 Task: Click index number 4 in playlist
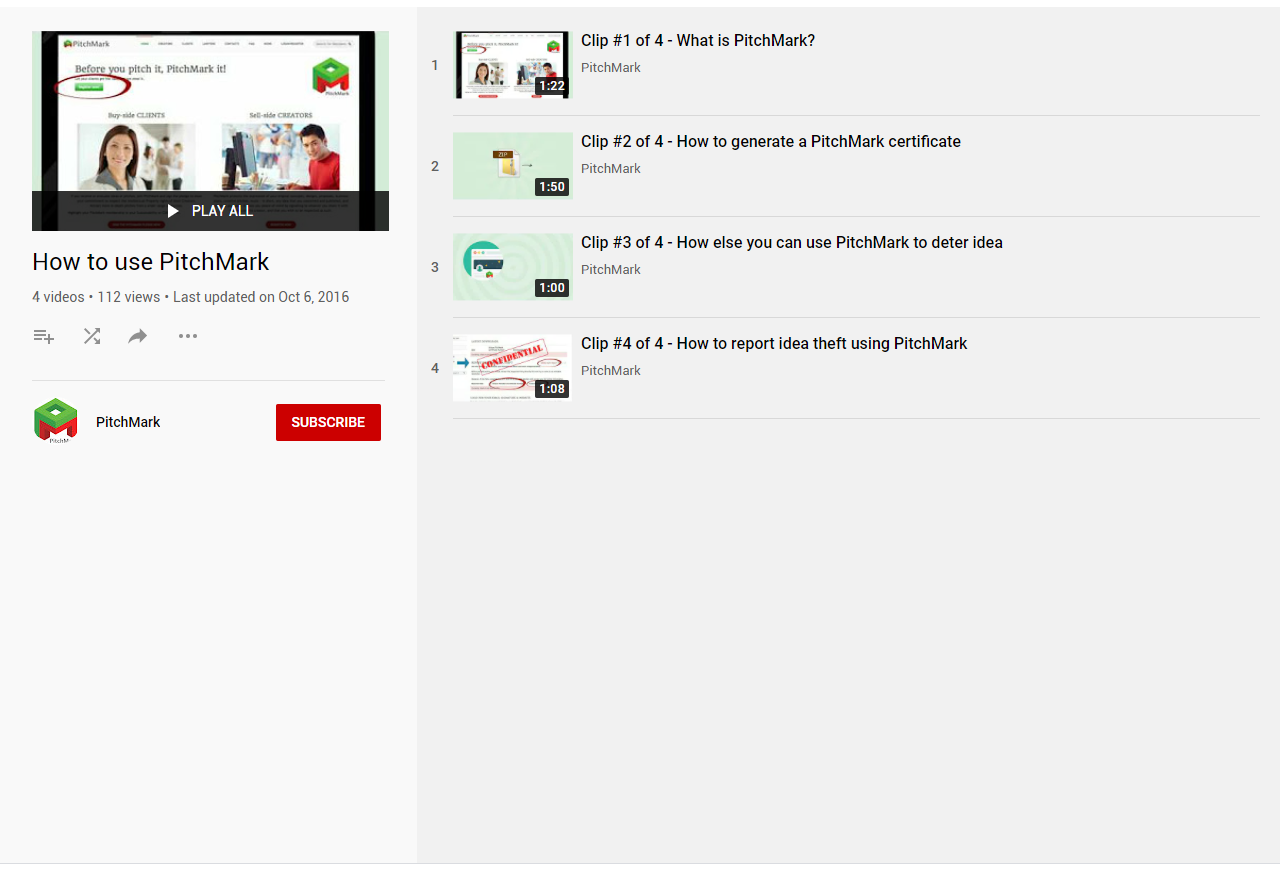pyautogui.click(x=435, y=368)
